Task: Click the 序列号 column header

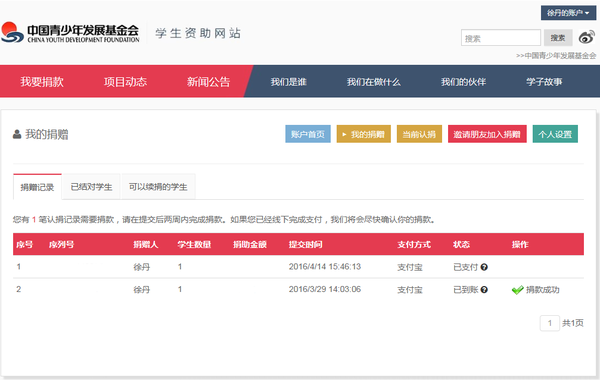Action: click(61, 245)
